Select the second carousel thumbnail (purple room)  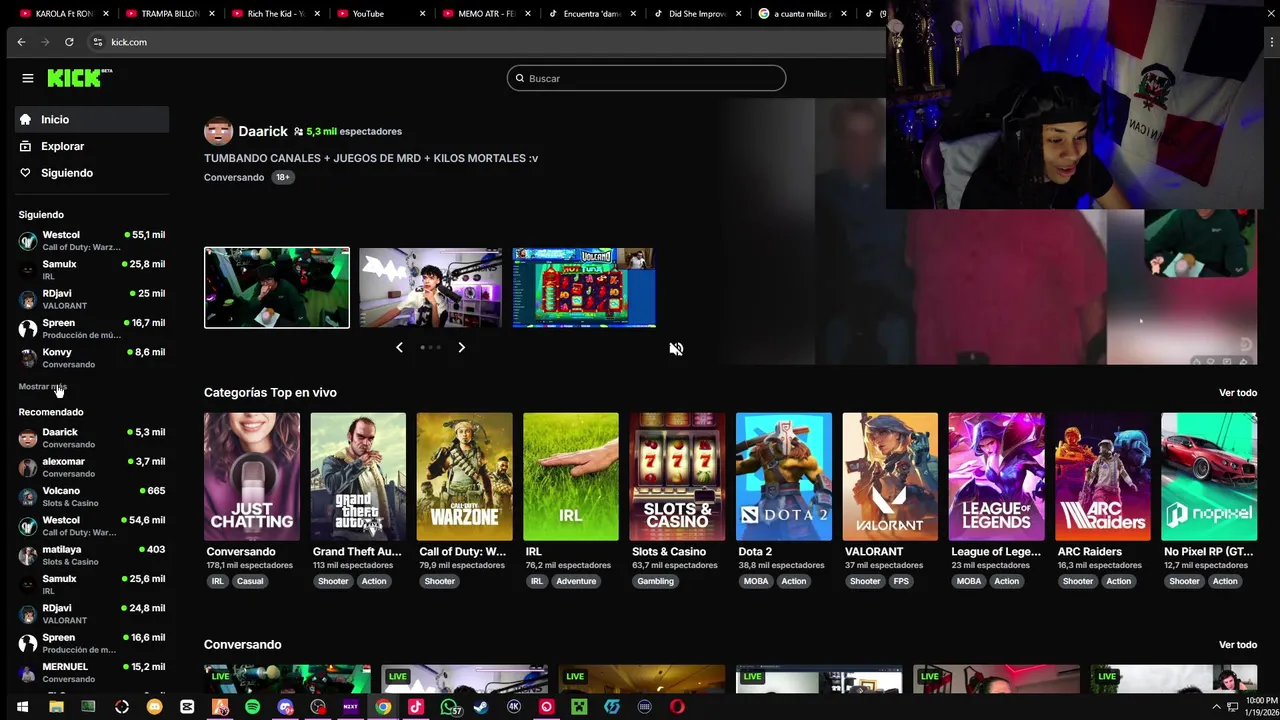pyautogui.click(x=431, y=288)
